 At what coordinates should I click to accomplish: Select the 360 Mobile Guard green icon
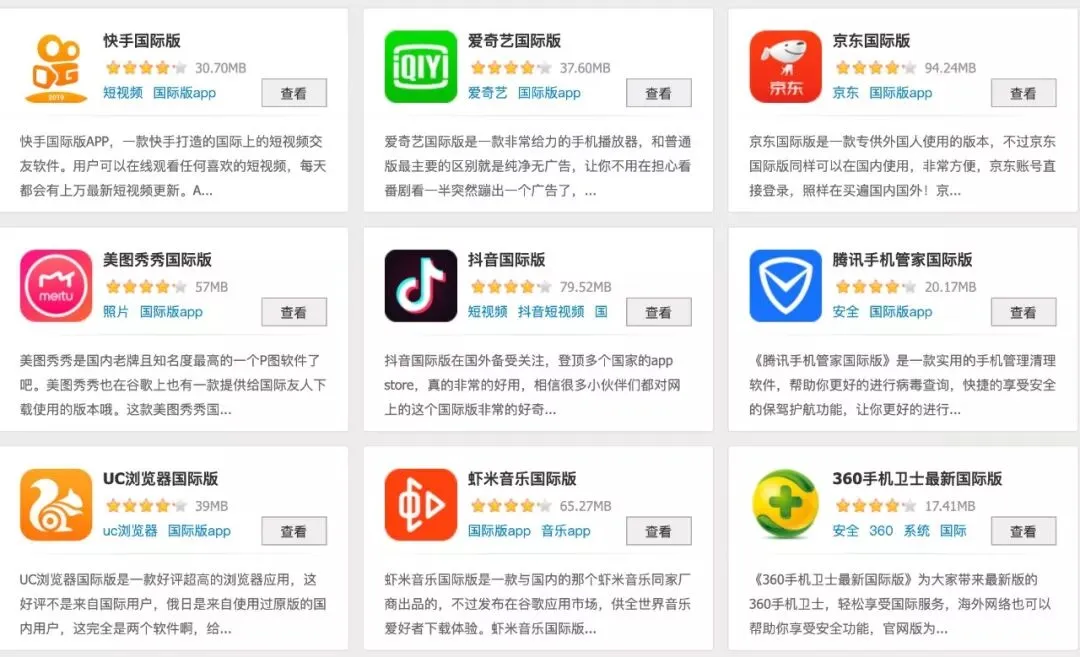tap(785, 505)
